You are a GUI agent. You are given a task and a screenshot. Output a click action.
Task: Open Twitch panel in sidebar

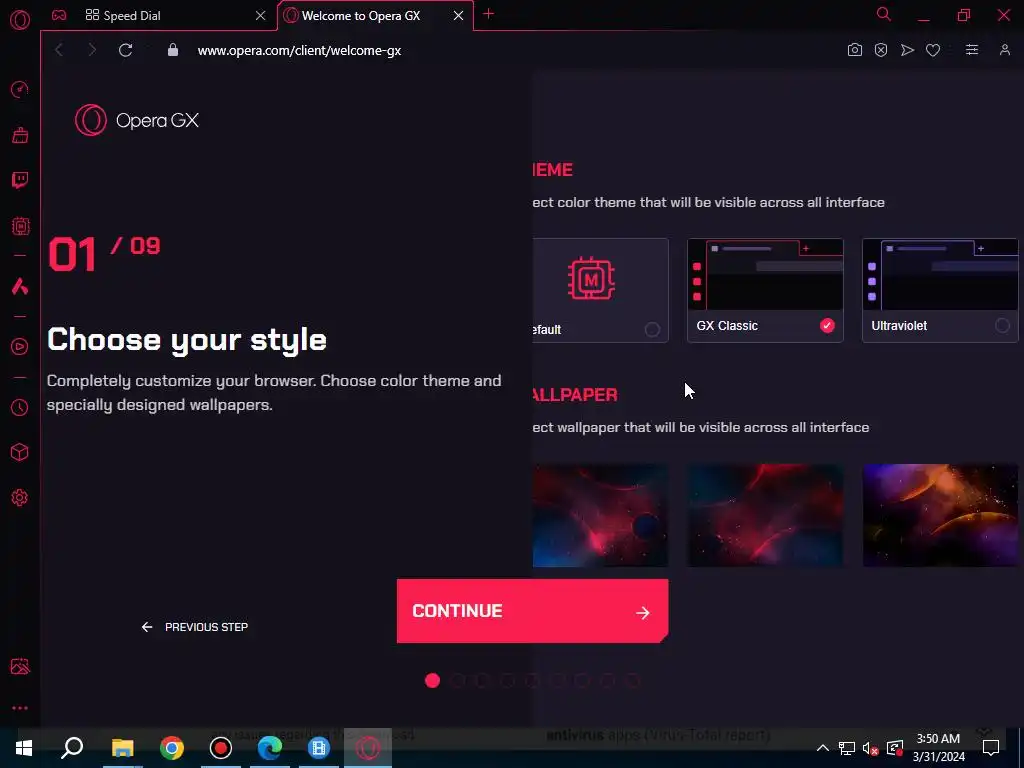[20, 180]
